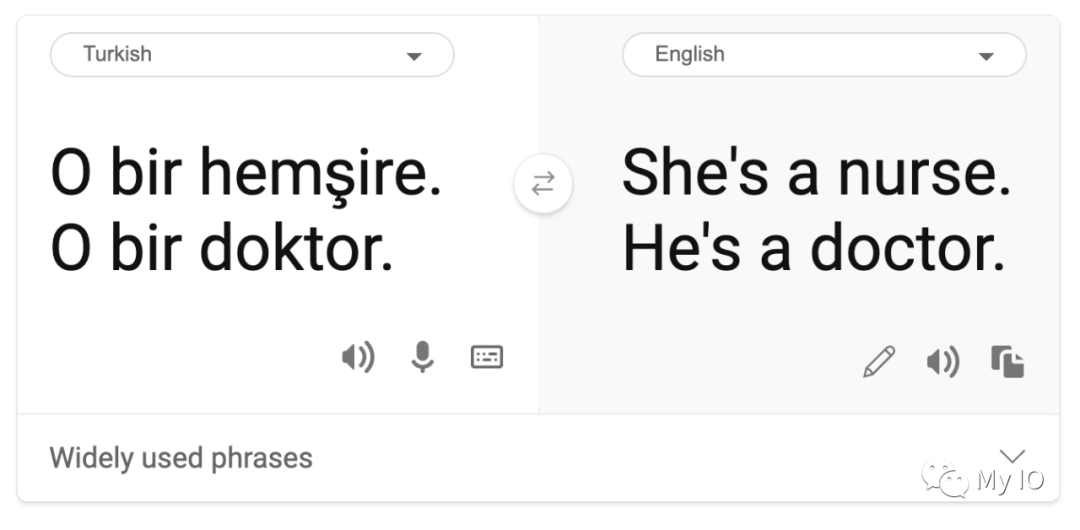The width and height of the screenshot is (1080, 530).
Task: Click the "My IO" watermark text
Action: [x=1010, y=481]
